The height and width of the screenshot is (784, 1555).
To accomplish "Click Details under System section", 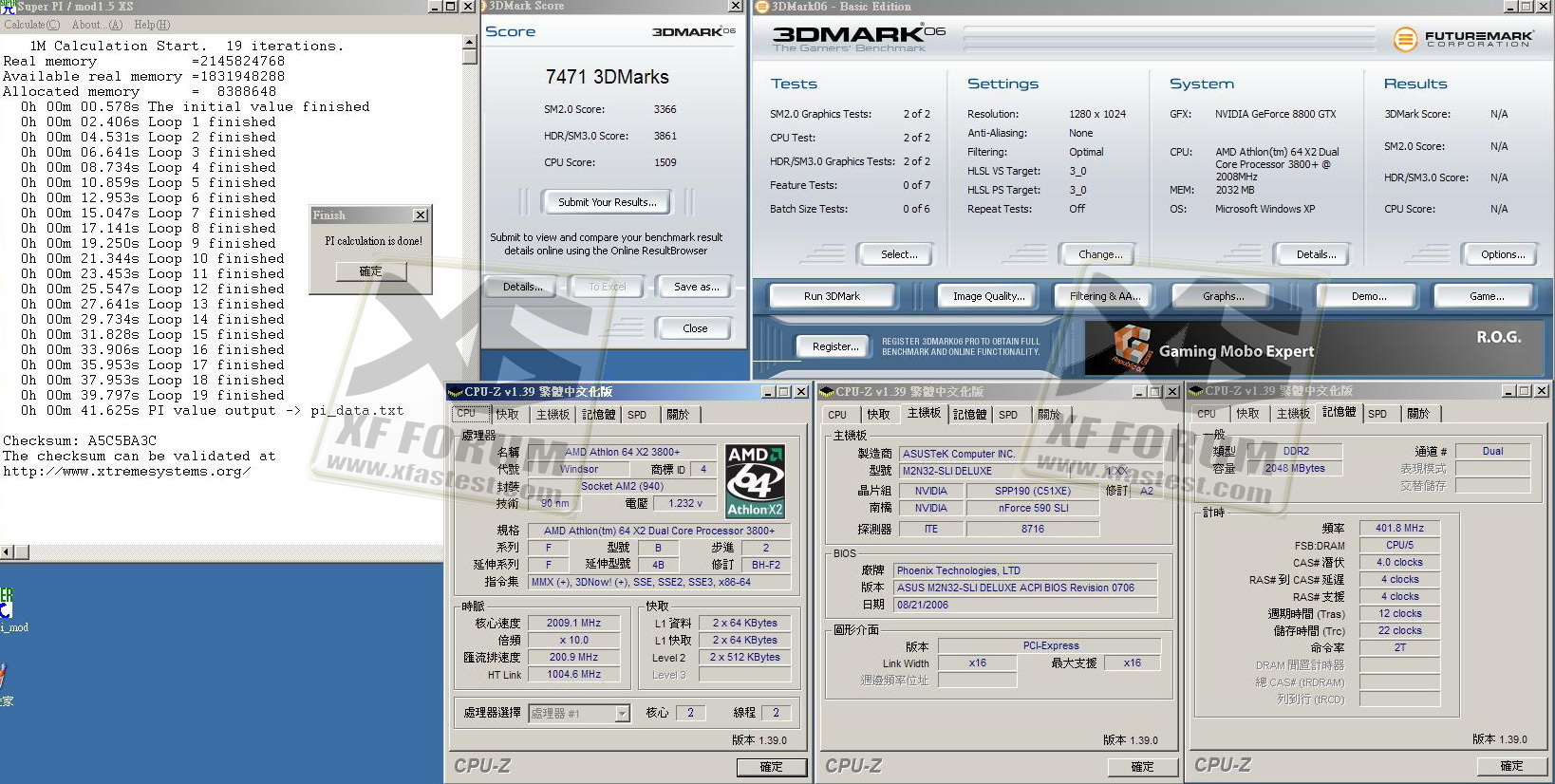I will [x=1316, y=254].
